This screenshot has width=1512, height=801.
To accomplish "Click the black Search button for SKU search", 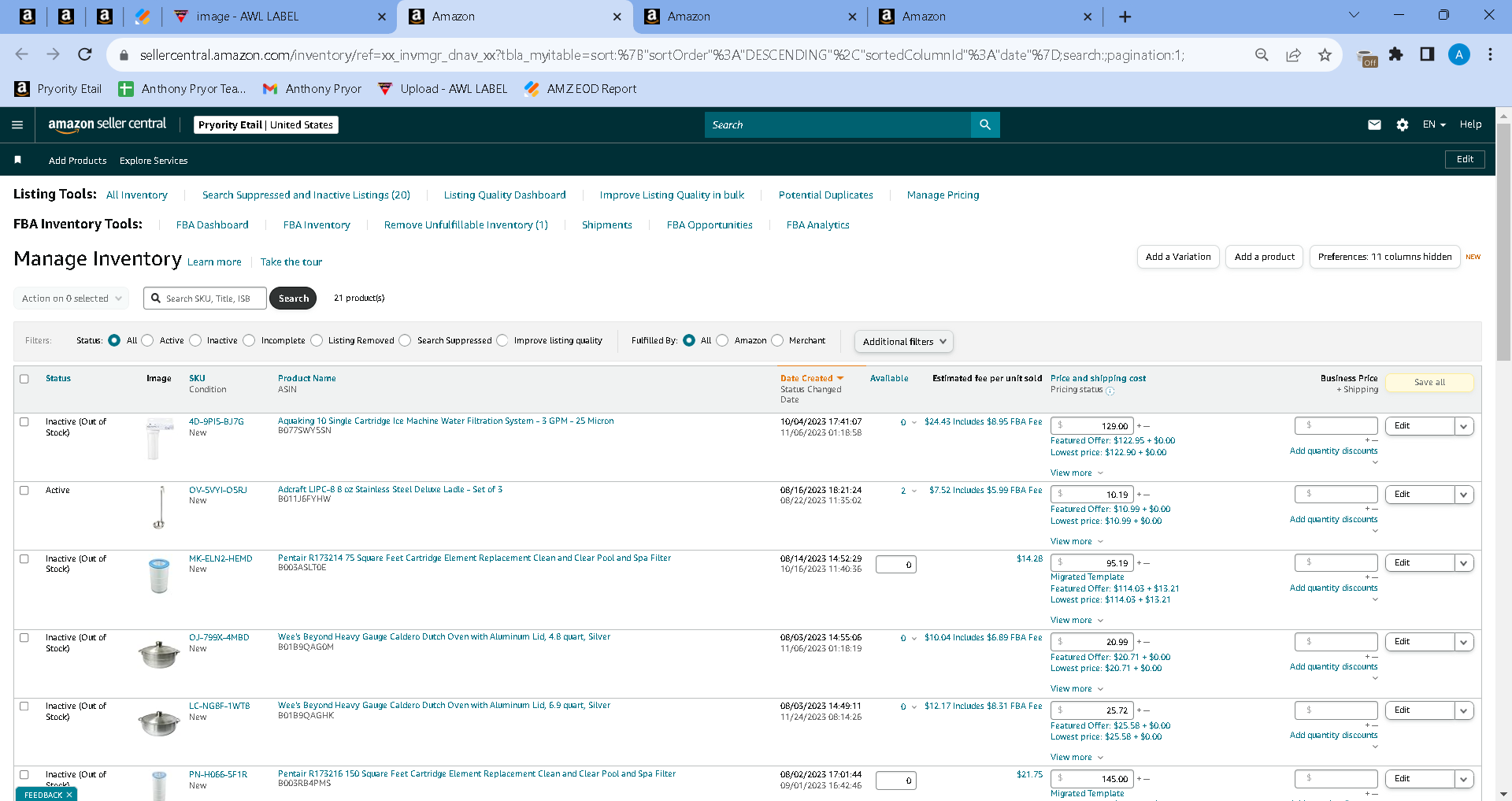I will pos(293,299).
